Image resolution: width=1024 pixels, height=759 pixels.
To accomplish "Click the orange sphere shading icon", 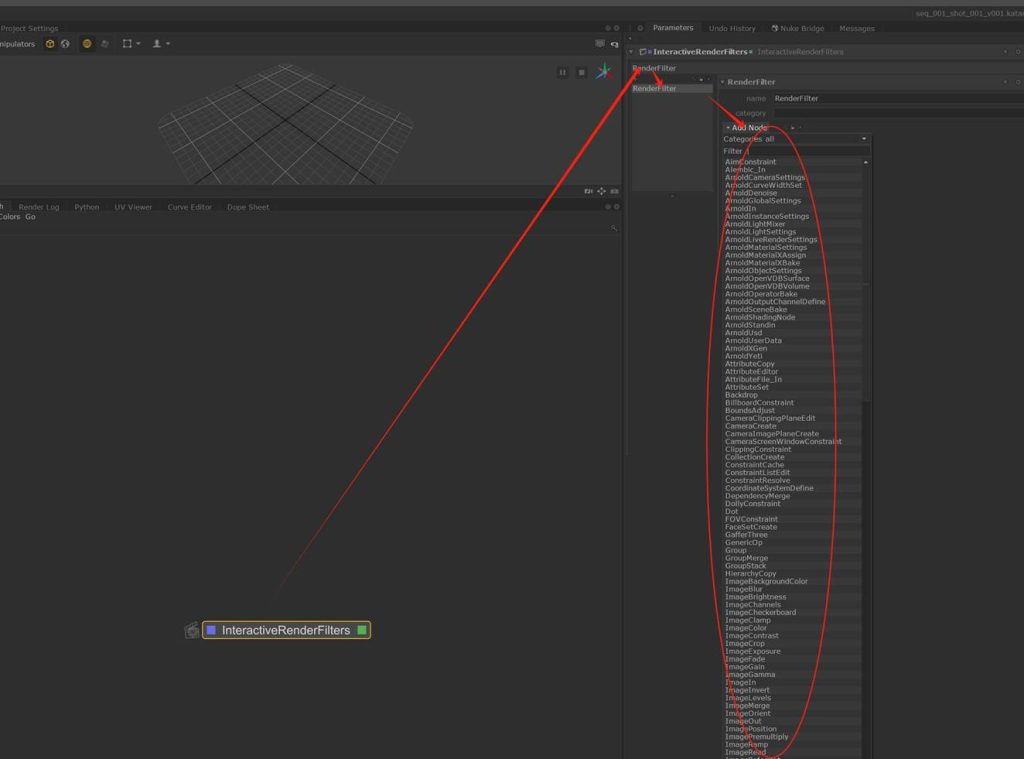I will point(87,44).
